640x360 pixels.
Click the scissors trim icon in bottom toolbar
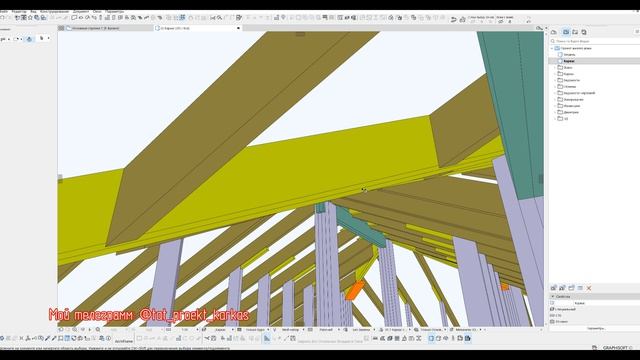207,338
